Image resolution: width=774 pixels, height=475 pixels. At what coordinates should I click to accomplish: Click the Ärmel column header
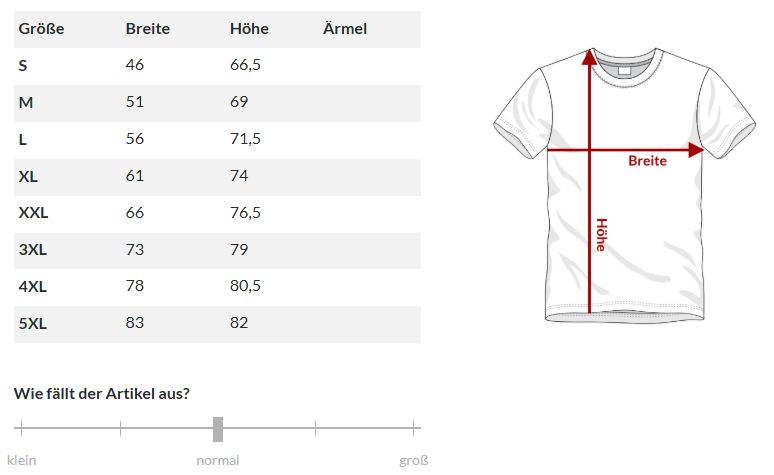click(345, 29)
